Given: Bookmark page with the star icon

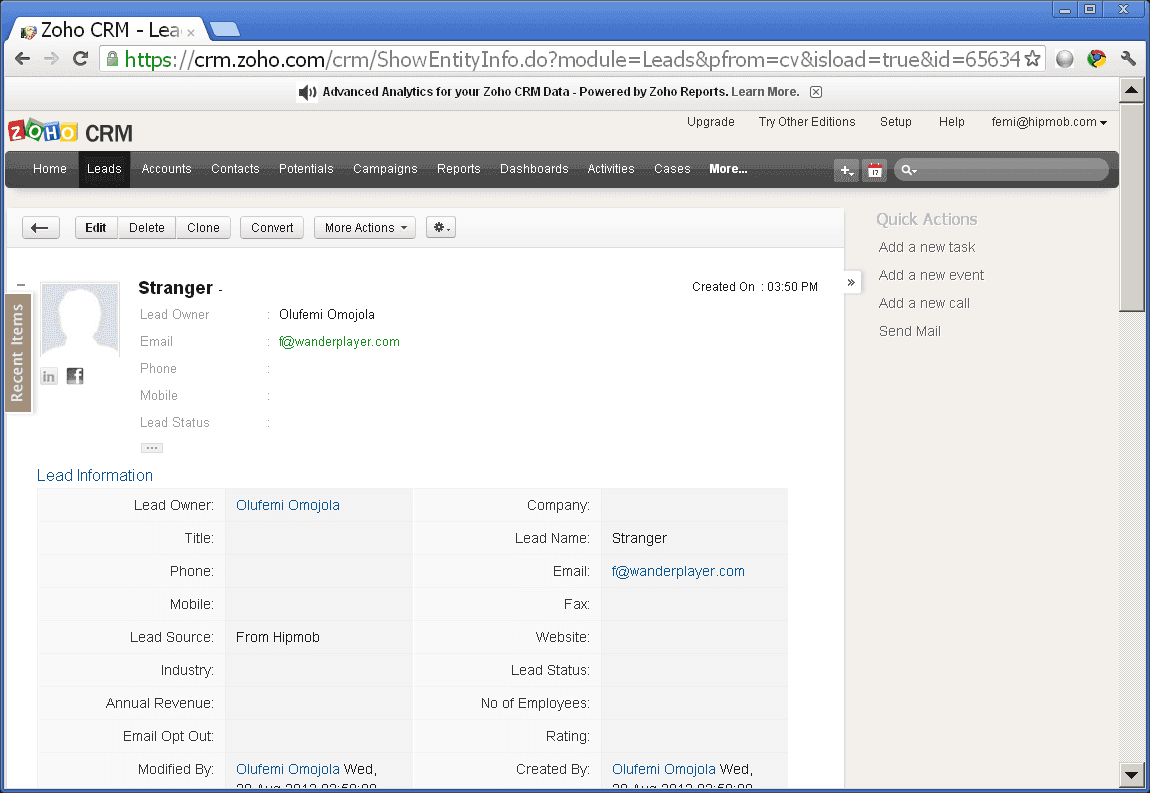Looking at the screenshot, I should (x=1033, y=59).
